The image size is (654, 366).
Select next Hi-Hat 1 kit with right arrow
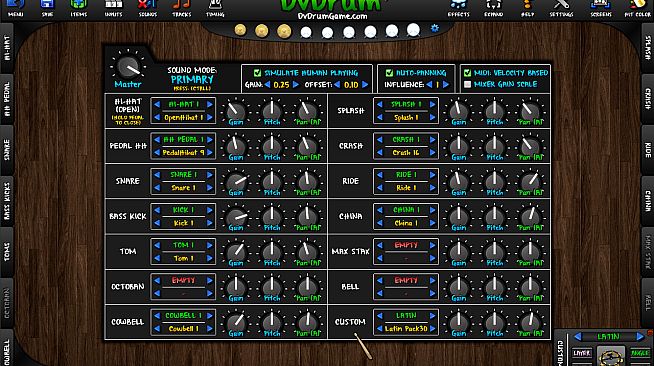210,104
